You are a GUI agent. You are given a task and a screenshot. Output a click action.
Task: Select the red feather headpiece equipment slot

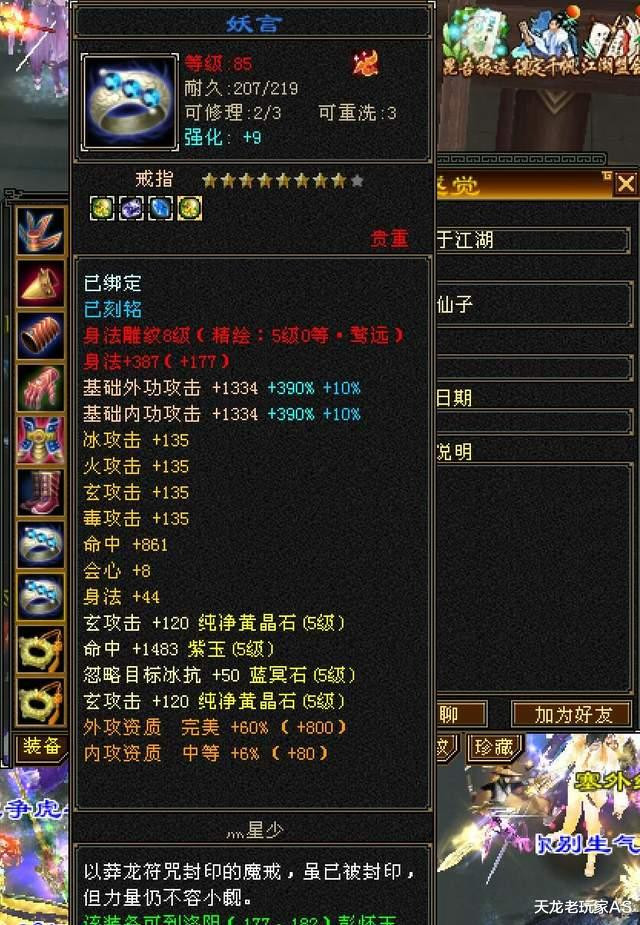(x=40, y=231)
